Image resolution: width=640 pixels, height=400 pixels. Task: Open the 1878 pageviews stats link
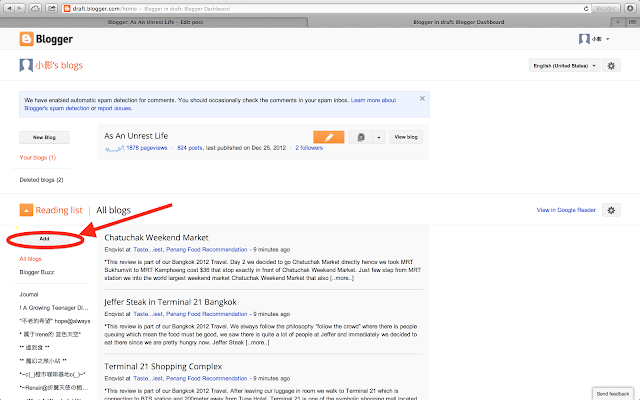[x=147, y=148]
